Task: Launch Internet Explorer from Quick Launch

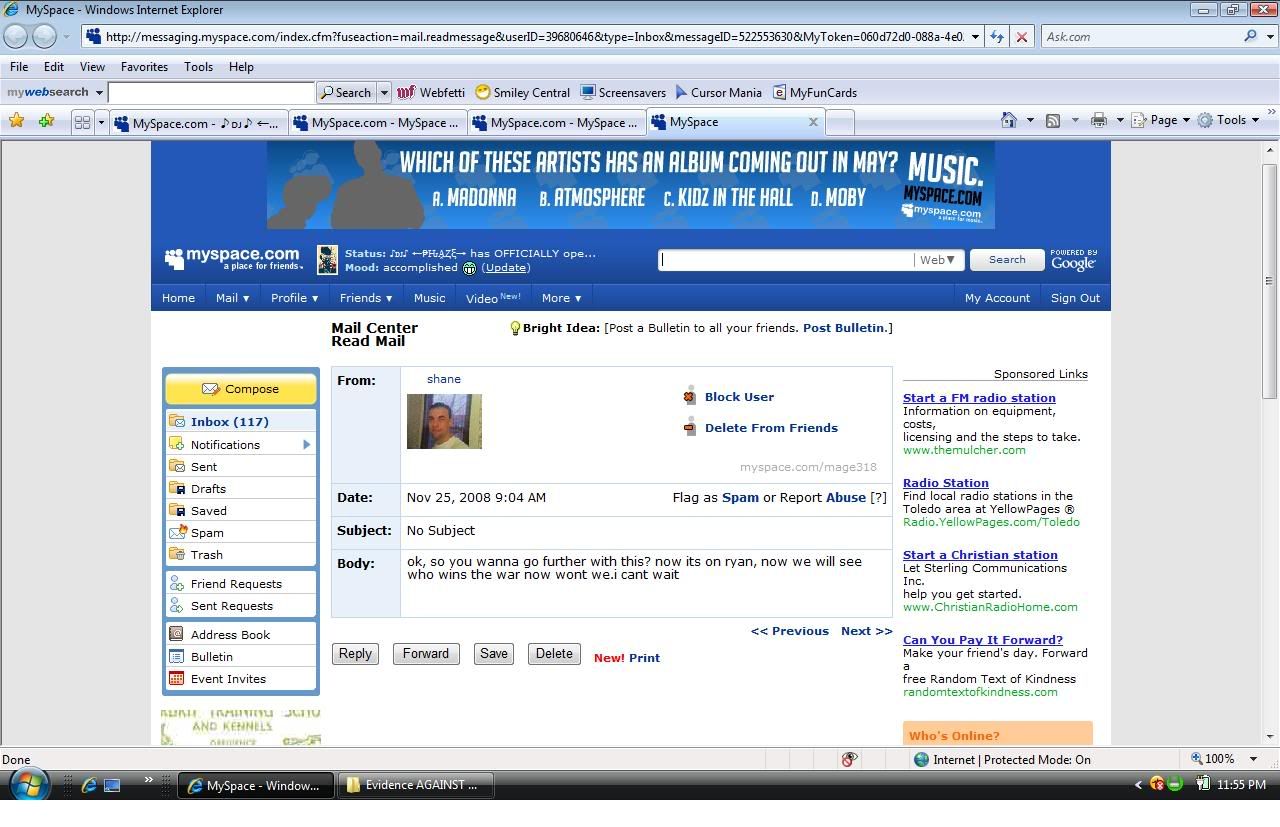Action: coord(89,785)
